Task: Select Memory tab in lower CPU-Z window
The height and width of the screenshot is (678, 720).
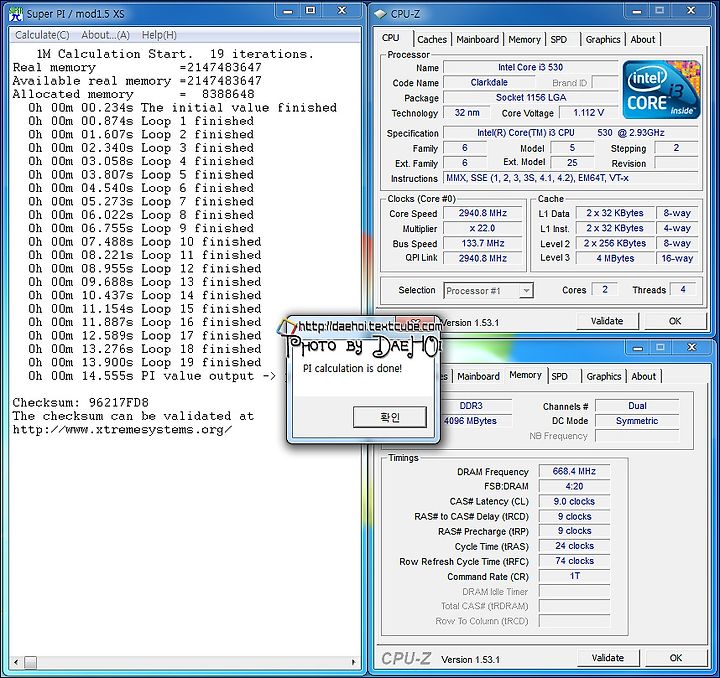Action: [x=525, y=375]
